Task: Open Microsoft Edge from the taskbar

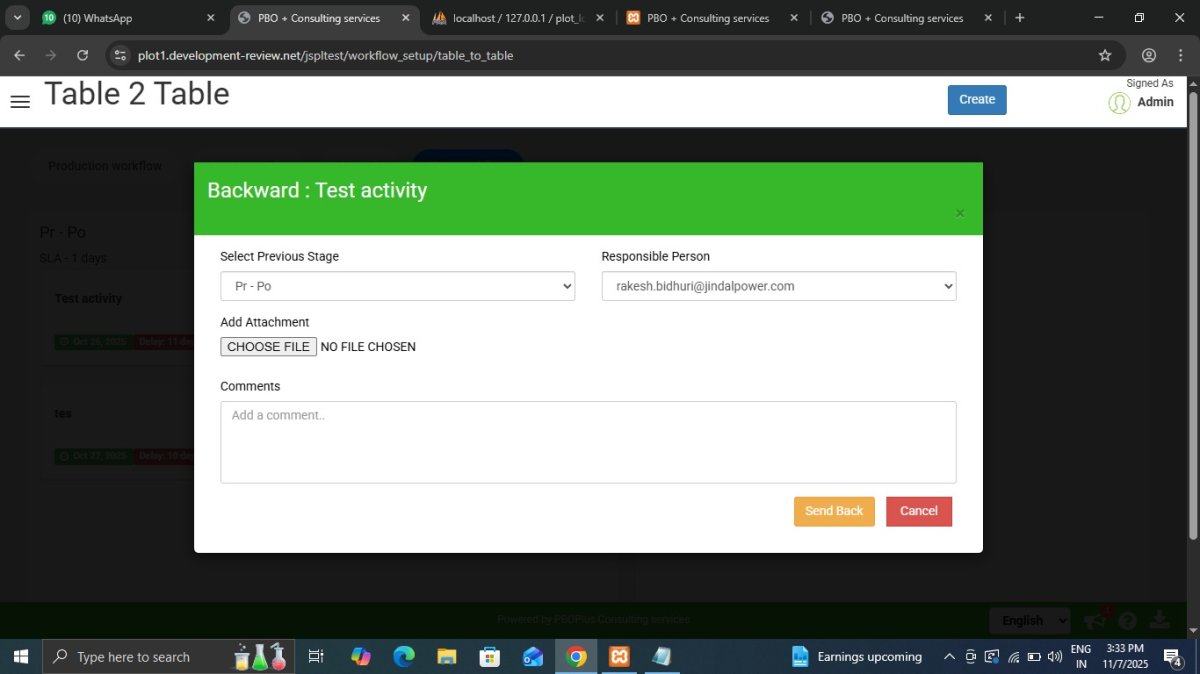Action: pyautogui.click(x=404, y=657)
